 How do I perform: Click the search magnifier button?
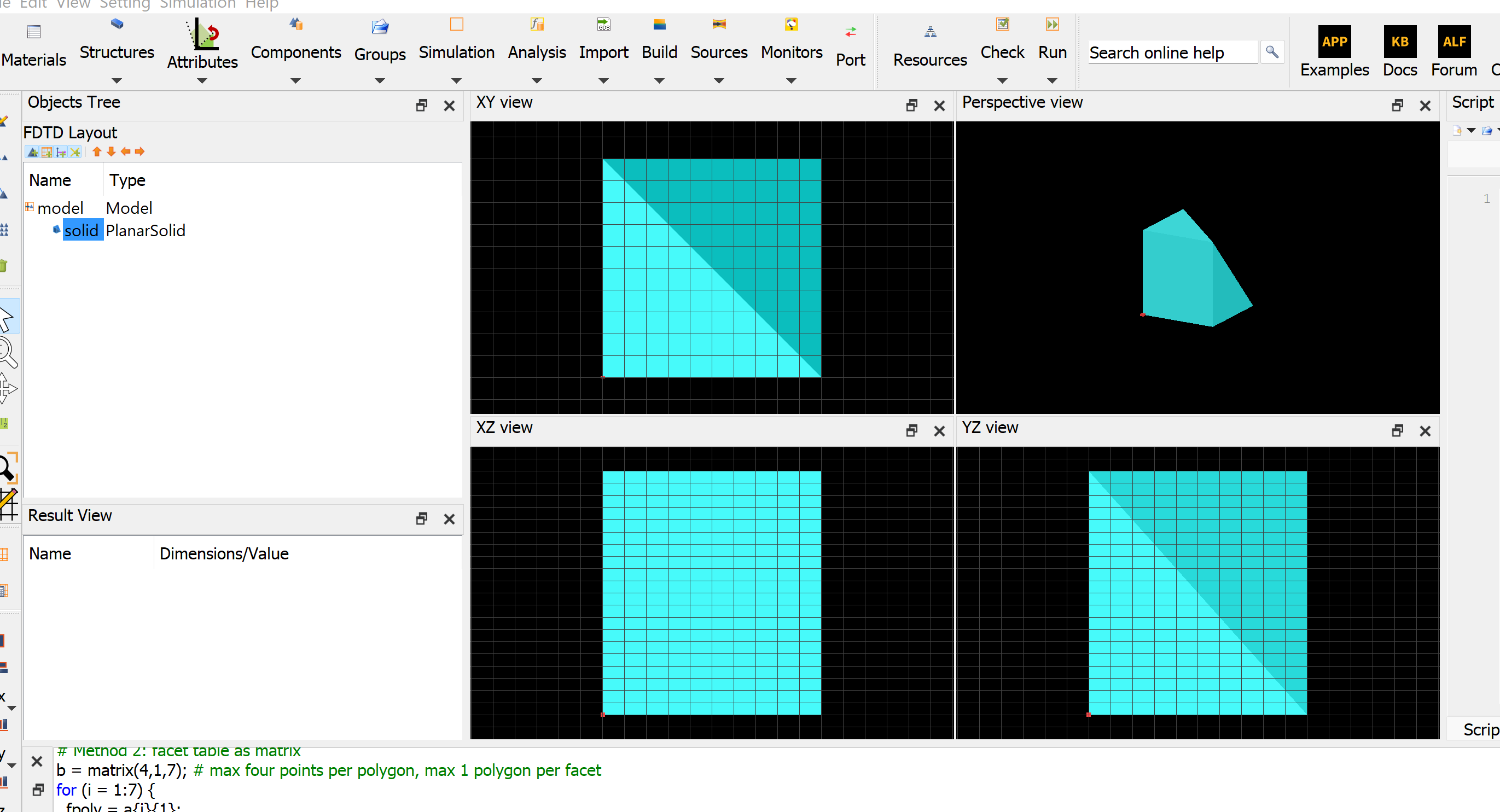(x=1272, y=52)
